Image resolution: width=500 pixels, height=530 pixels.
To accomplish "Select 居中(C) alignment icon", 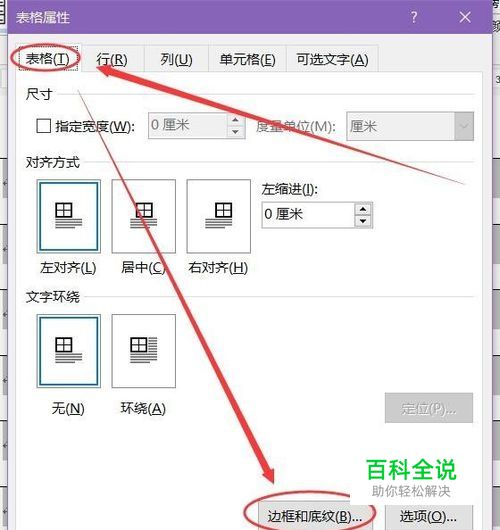I will (x=144, y=216).
